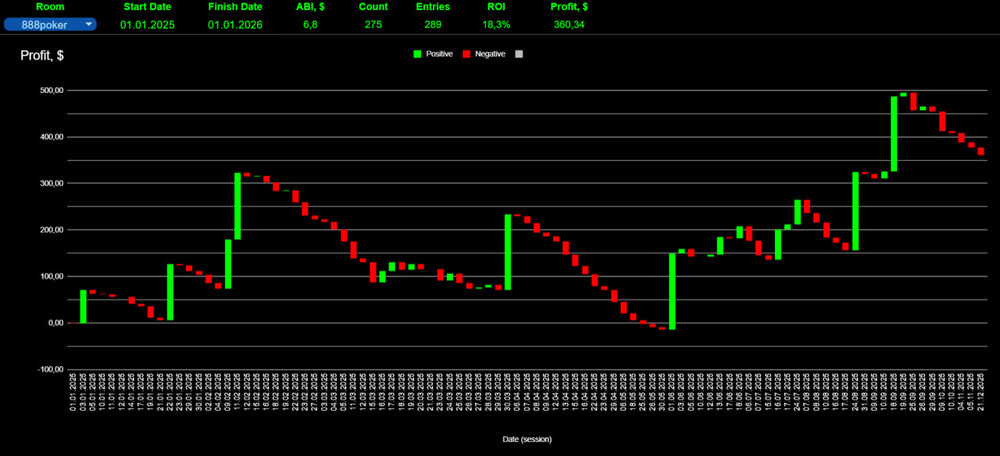
Task: Select the Room column header
Action: (x=49, y=7)
